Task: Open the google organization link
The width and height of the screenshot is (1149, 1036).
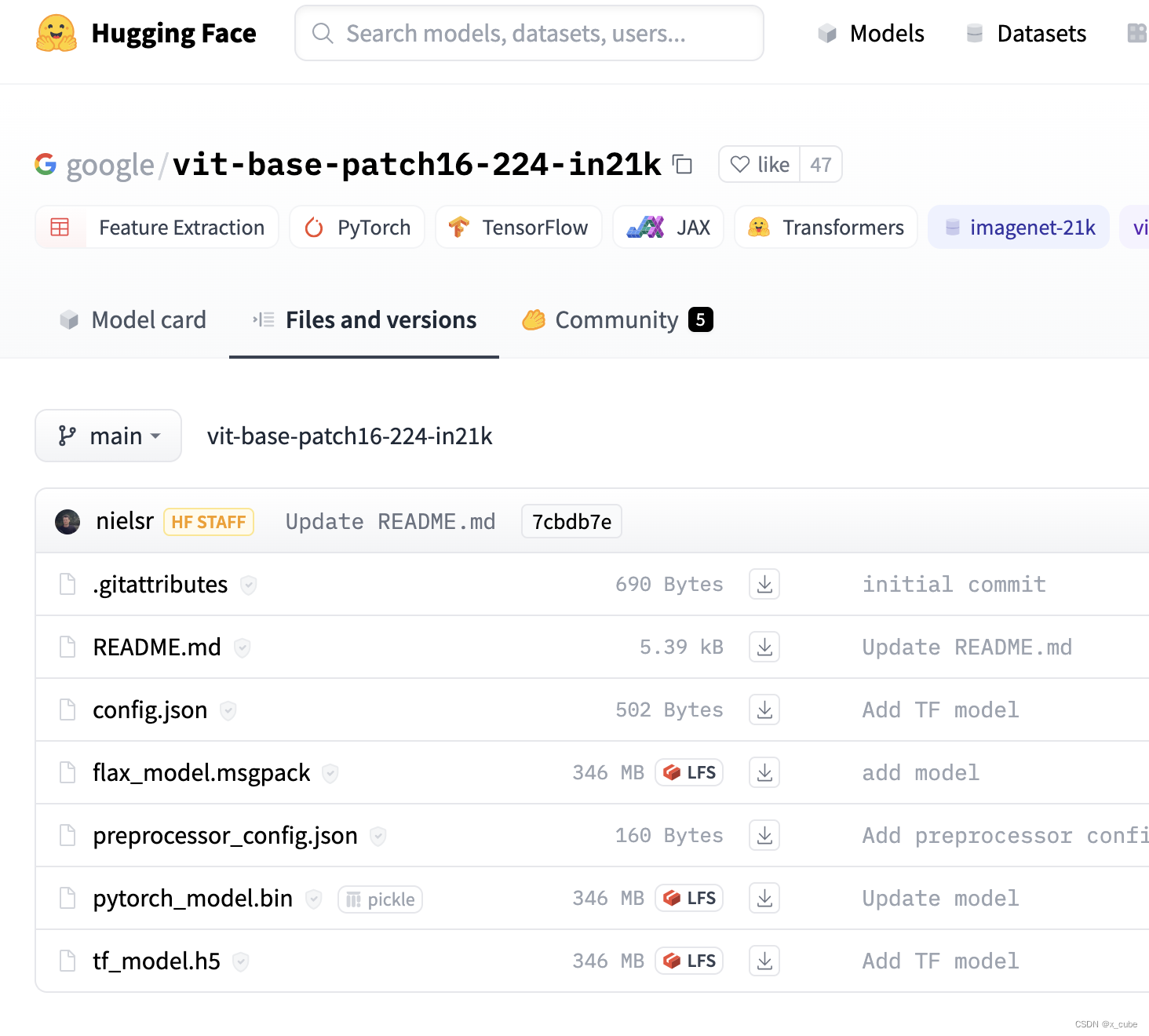Action: click(110, 165)
